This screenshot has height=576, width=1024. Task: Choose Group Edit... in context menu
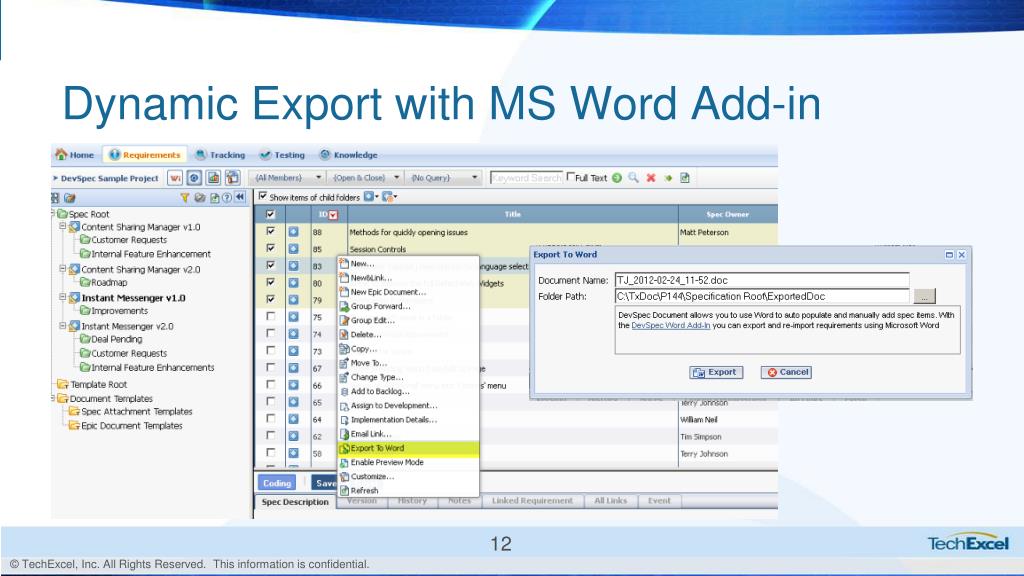pyautogui.click(x=409, y=320)
